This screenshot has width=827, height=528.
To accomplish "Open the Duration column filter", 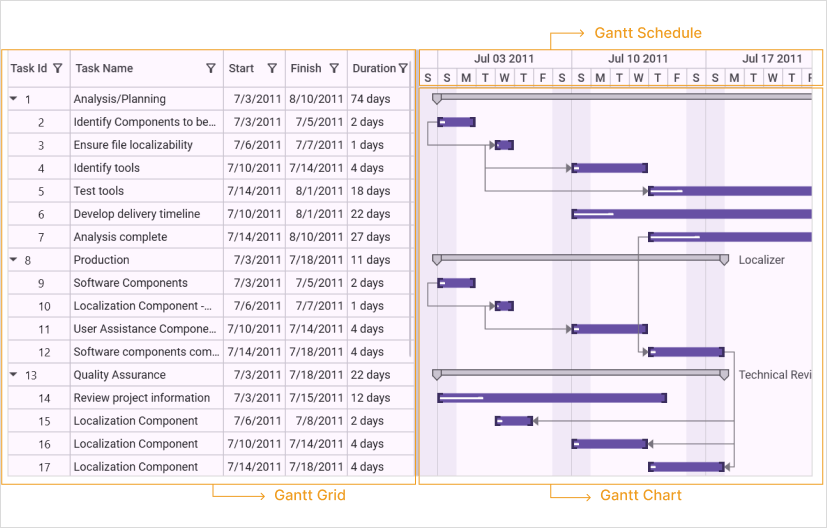I will point(403,69).
